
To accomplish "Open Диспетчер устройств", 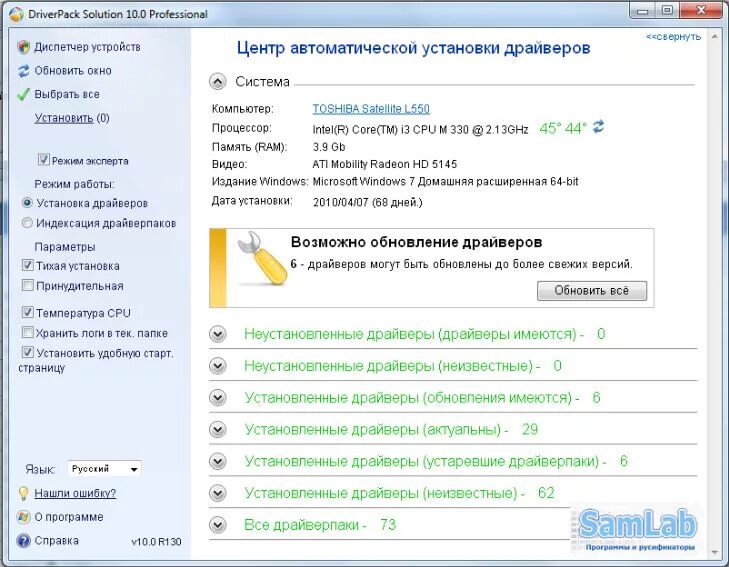I will click(x=87, y=47).
